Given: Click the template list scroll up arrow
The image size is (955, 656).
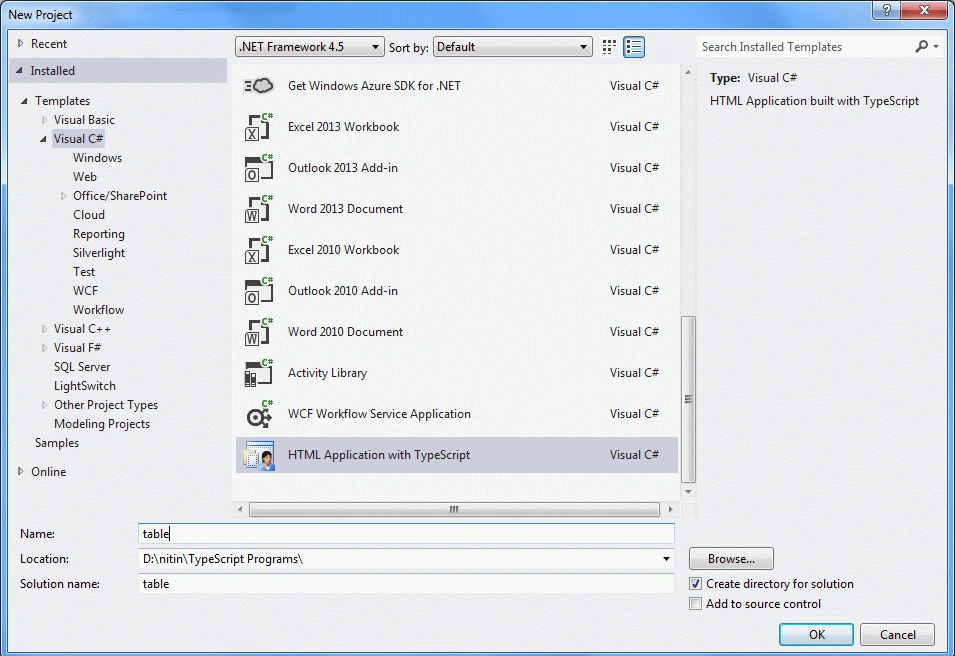Looking at the screenshot, I should pos(688,72).
